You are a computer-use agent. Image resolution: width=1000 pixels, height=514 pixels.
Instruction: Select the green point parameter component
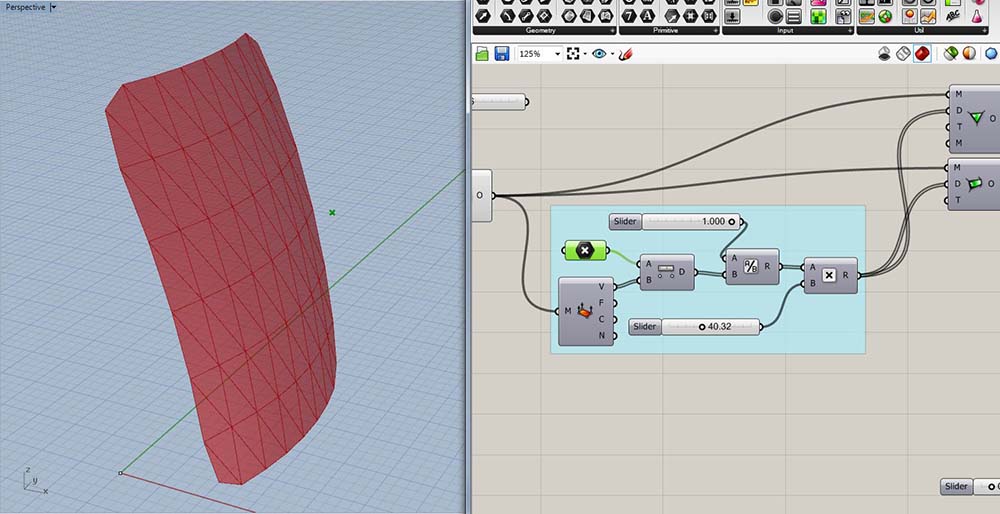[585, 251]
